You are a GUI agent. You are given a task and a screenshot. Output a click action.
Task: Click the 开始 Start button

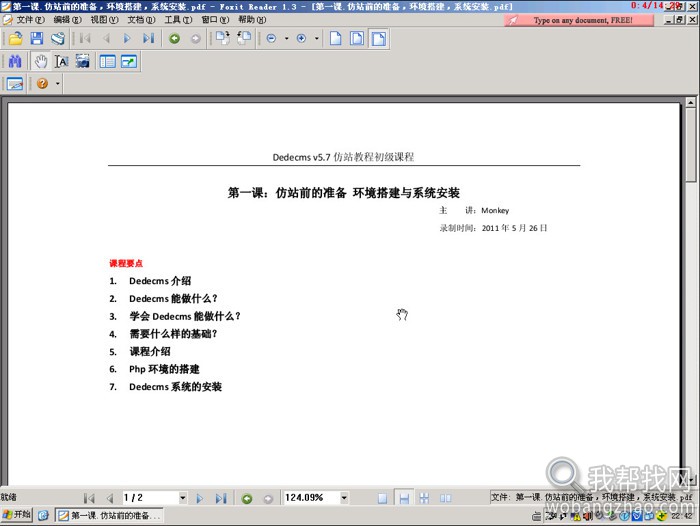tap(17, 515)
